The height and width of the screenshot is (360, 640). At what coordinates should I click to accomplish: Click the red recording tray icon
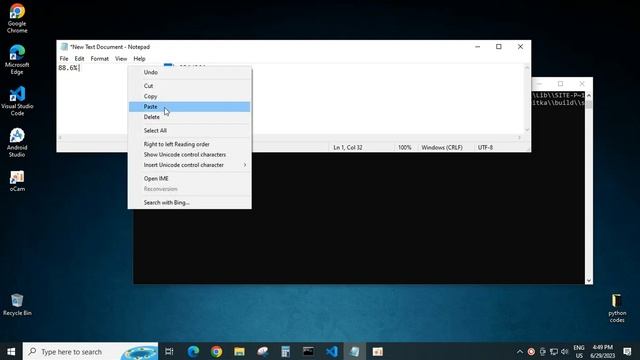click(531, 351)
